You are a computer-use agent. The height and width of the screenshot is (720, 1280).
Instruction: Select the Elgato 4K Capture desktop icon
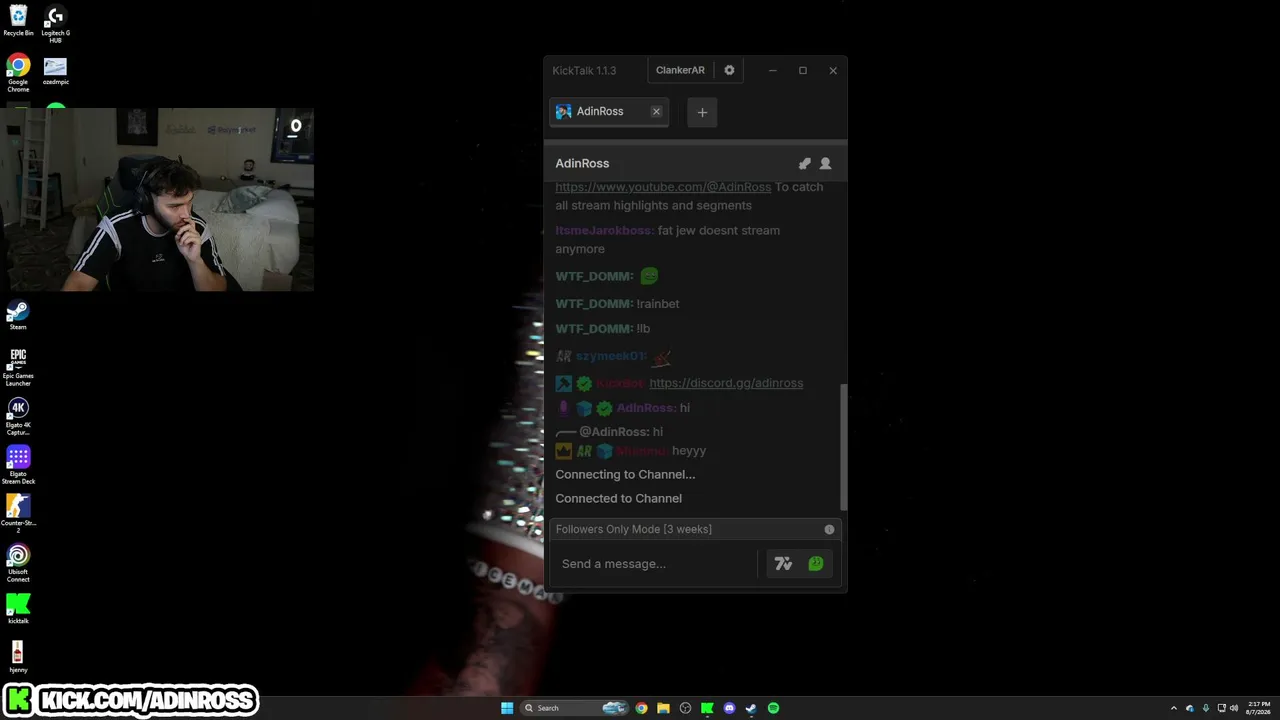[18, 417]
